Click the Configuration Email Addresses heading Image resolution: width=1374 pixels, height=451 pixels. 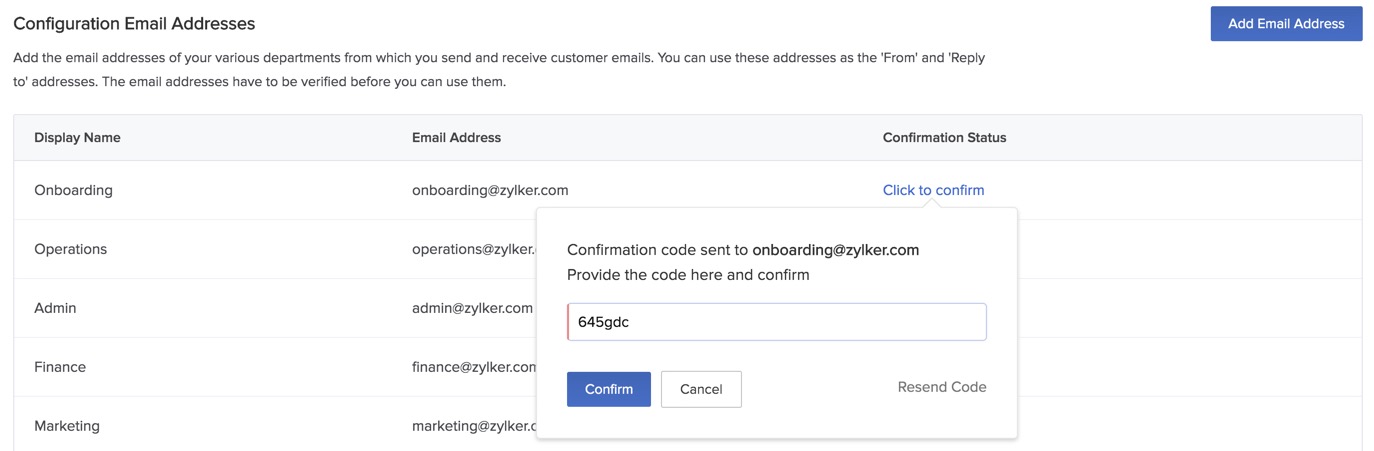(x=134, y=24)
